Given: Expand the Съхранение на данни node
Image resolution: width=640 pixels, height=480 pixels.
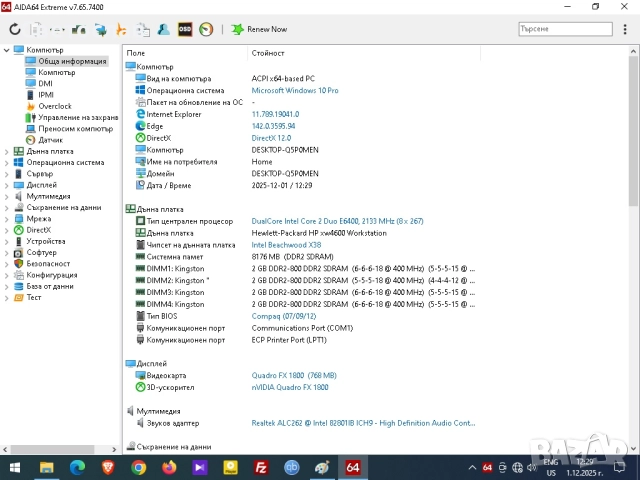Looking at the screenshot, I should tap(7, 208).
